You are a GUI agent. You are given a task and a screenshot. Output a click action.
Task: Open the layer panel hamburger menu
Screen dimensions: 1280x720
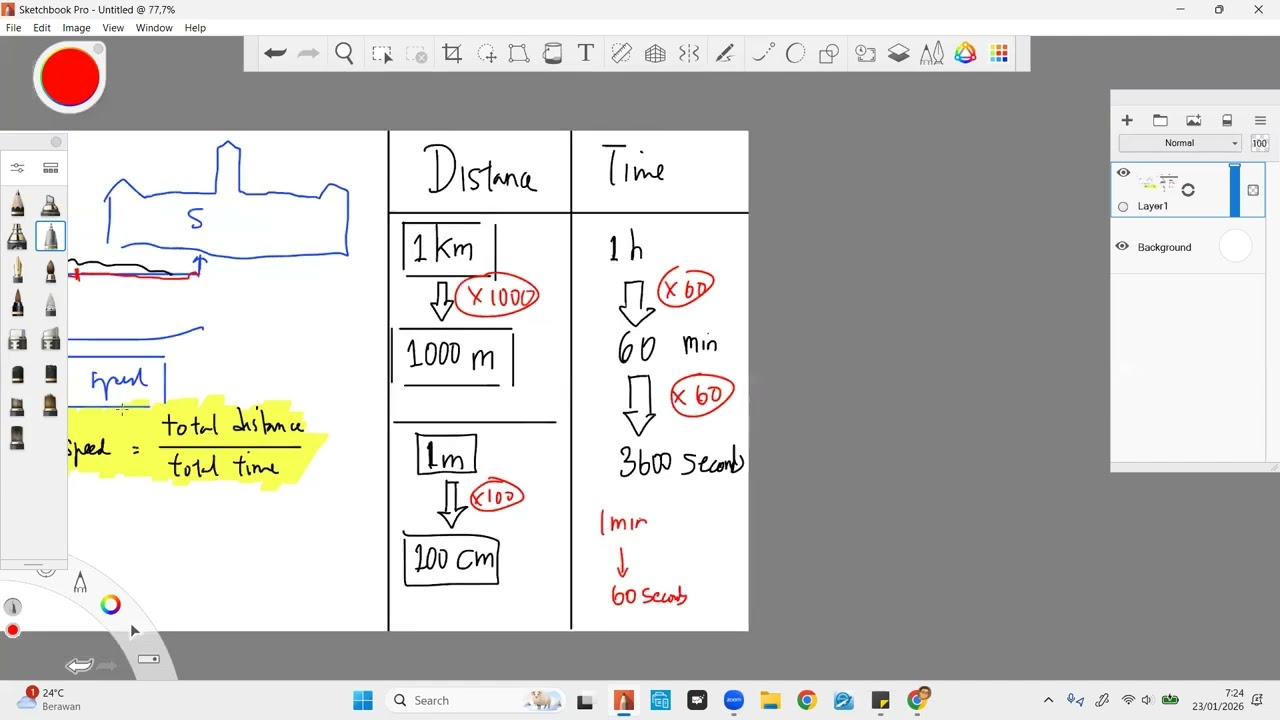tap(1260, 120)
